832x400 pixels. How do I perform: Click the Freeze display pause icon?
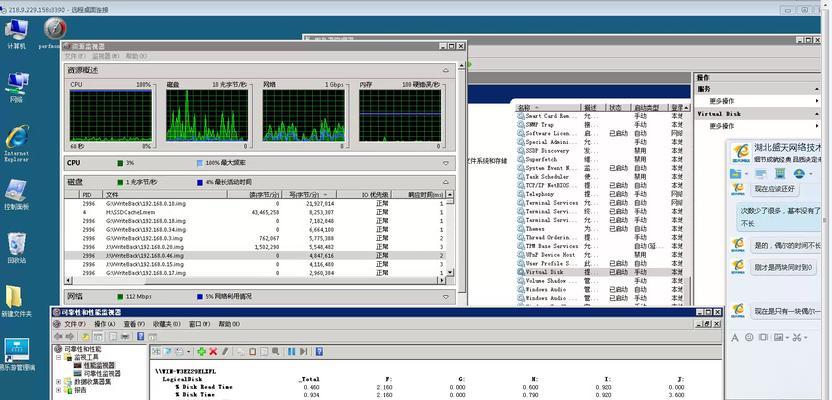pos(291,352)
